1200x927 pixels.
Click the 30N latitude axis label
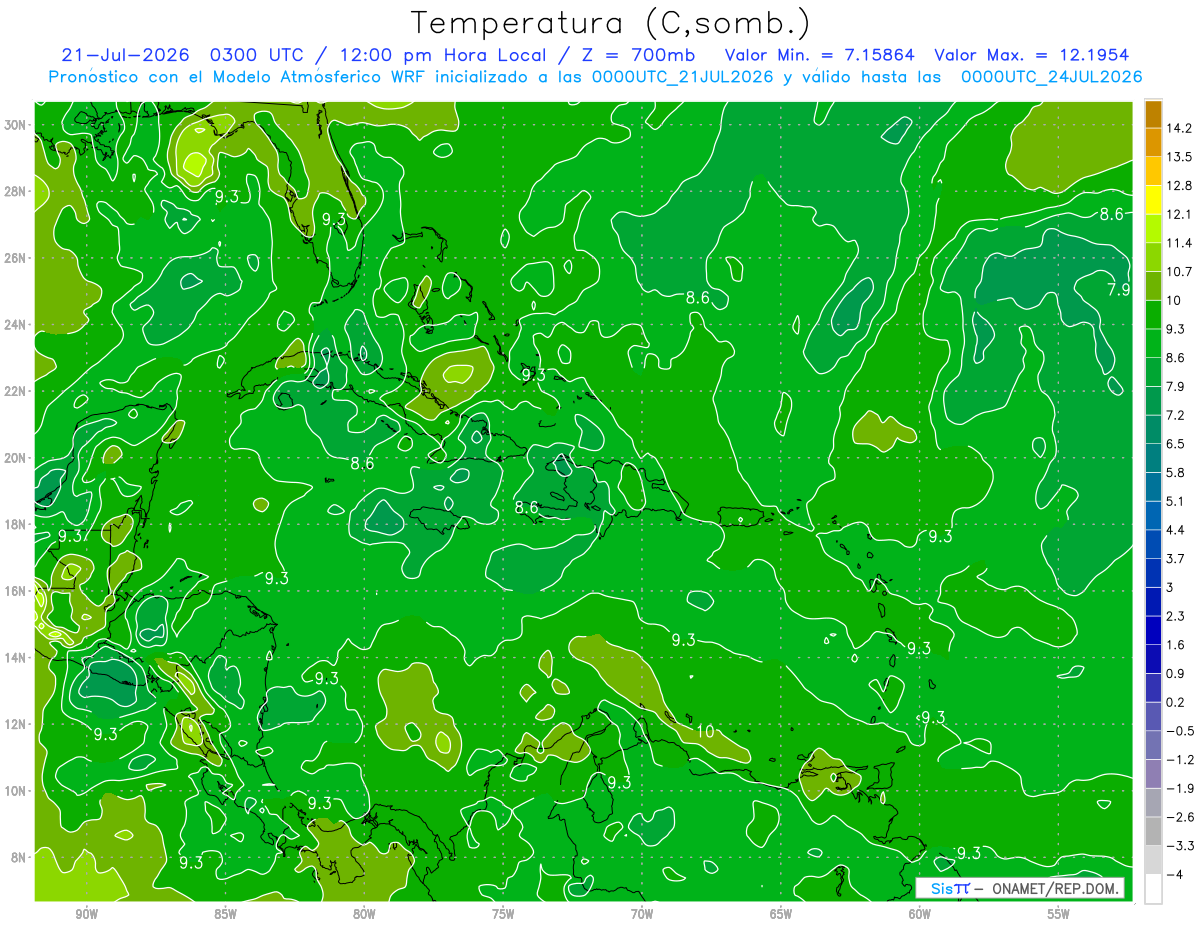pos(17,124)
